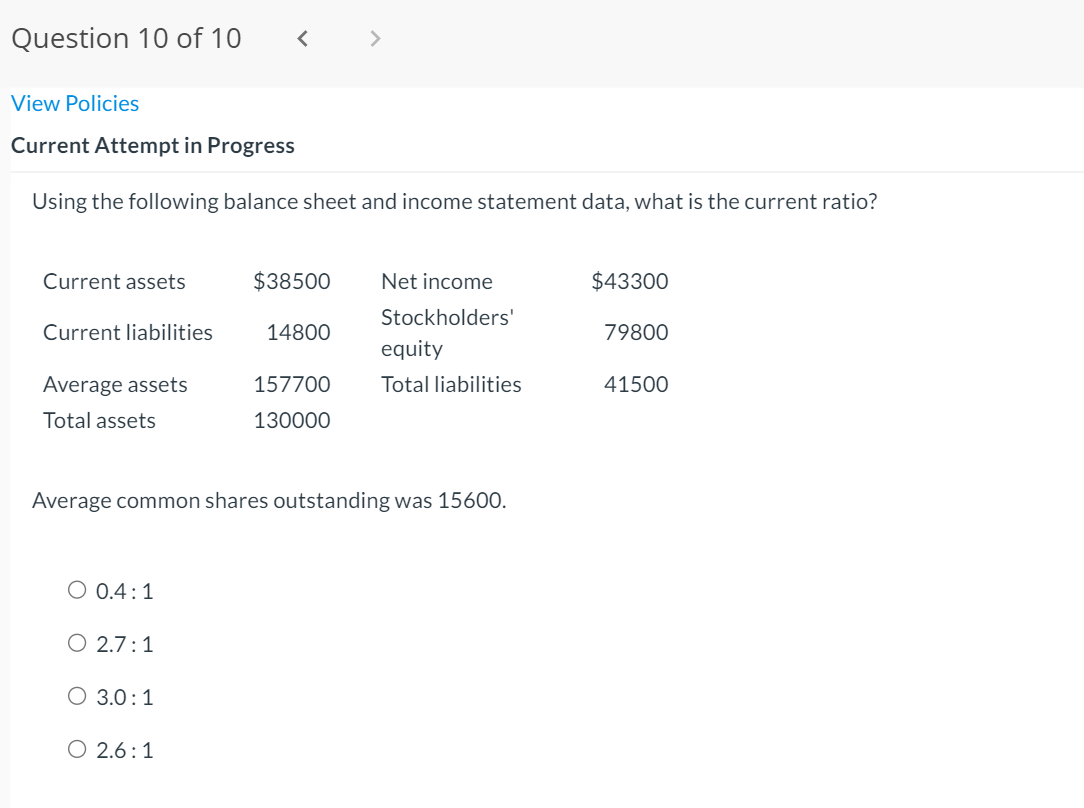Click the Question 10 of 10 heading
This screenshot has width=1084, height=808.
coord(125,38)
